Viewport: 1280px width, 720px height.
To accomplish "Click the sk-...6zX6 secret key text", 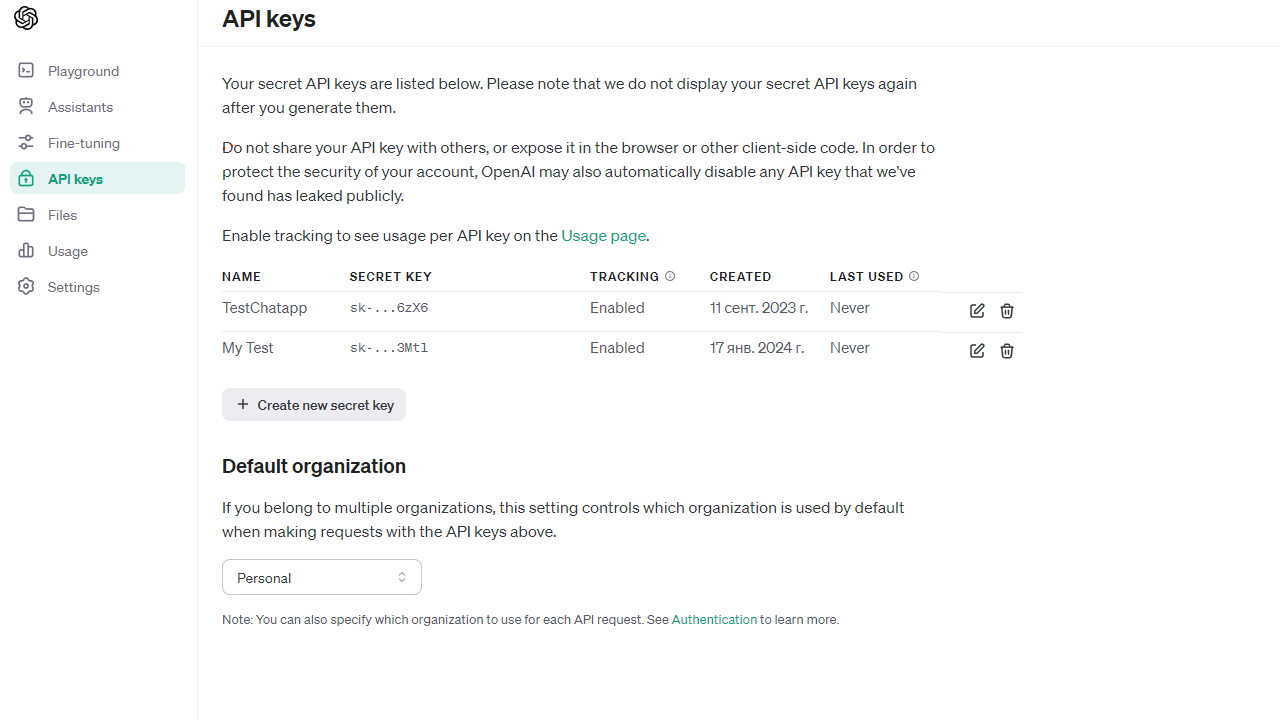I will tap(389, 308).
